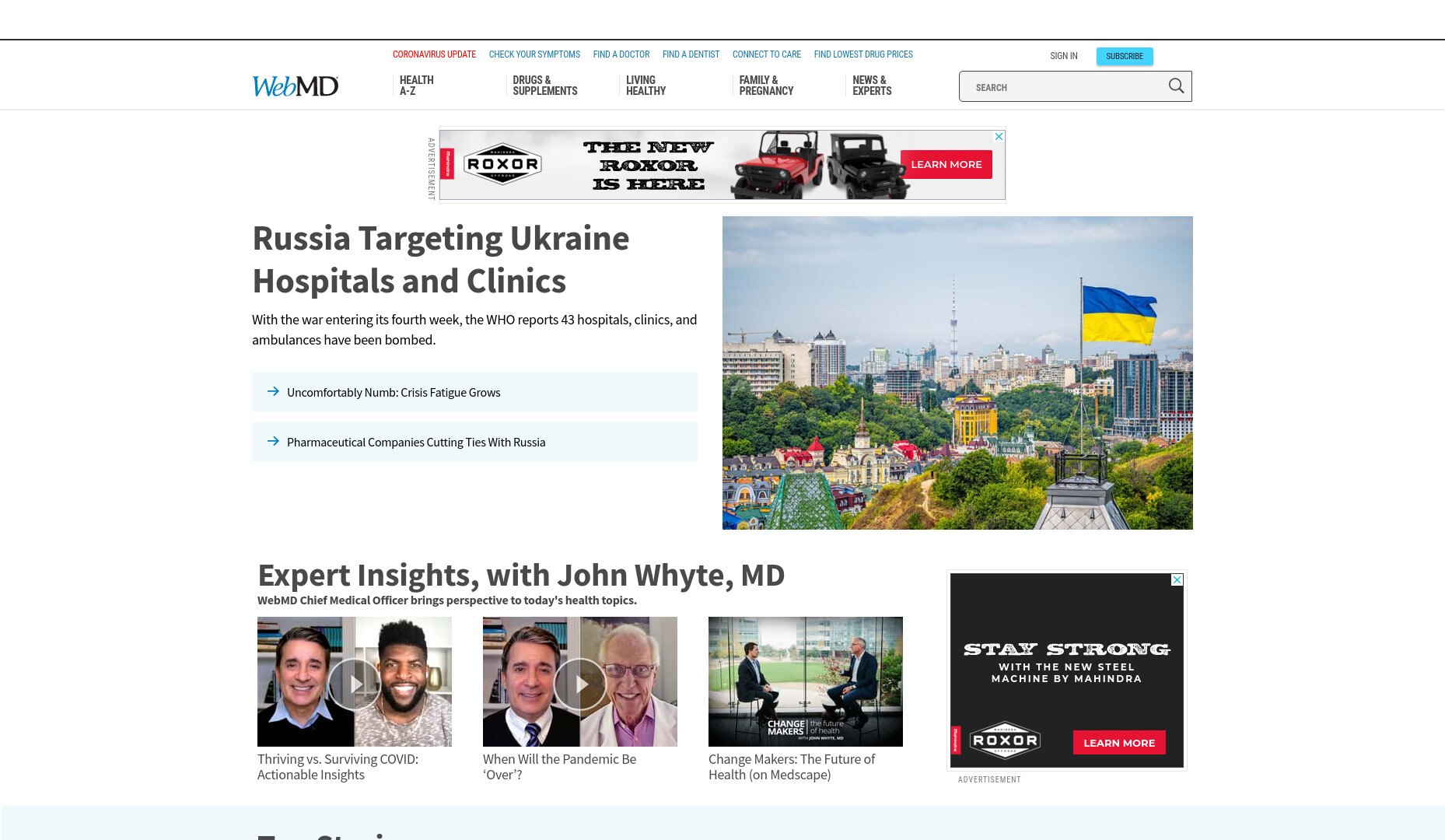The height and width of the screenshot is (840, 1445).
Task: Click Stay Strong ad headline text
Action: (x=1066, y=649)
